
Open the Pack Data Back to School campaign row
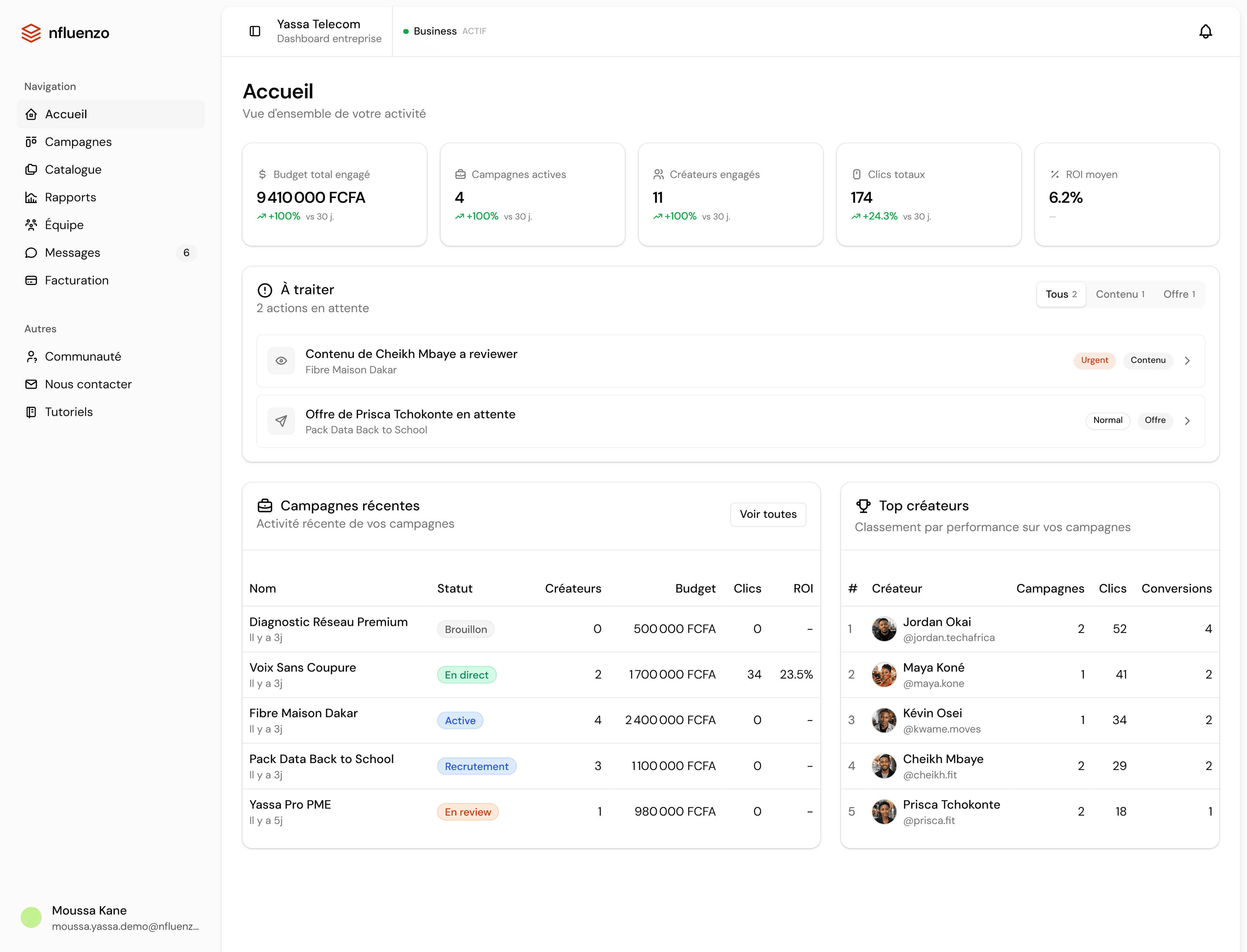coord(531,766)
